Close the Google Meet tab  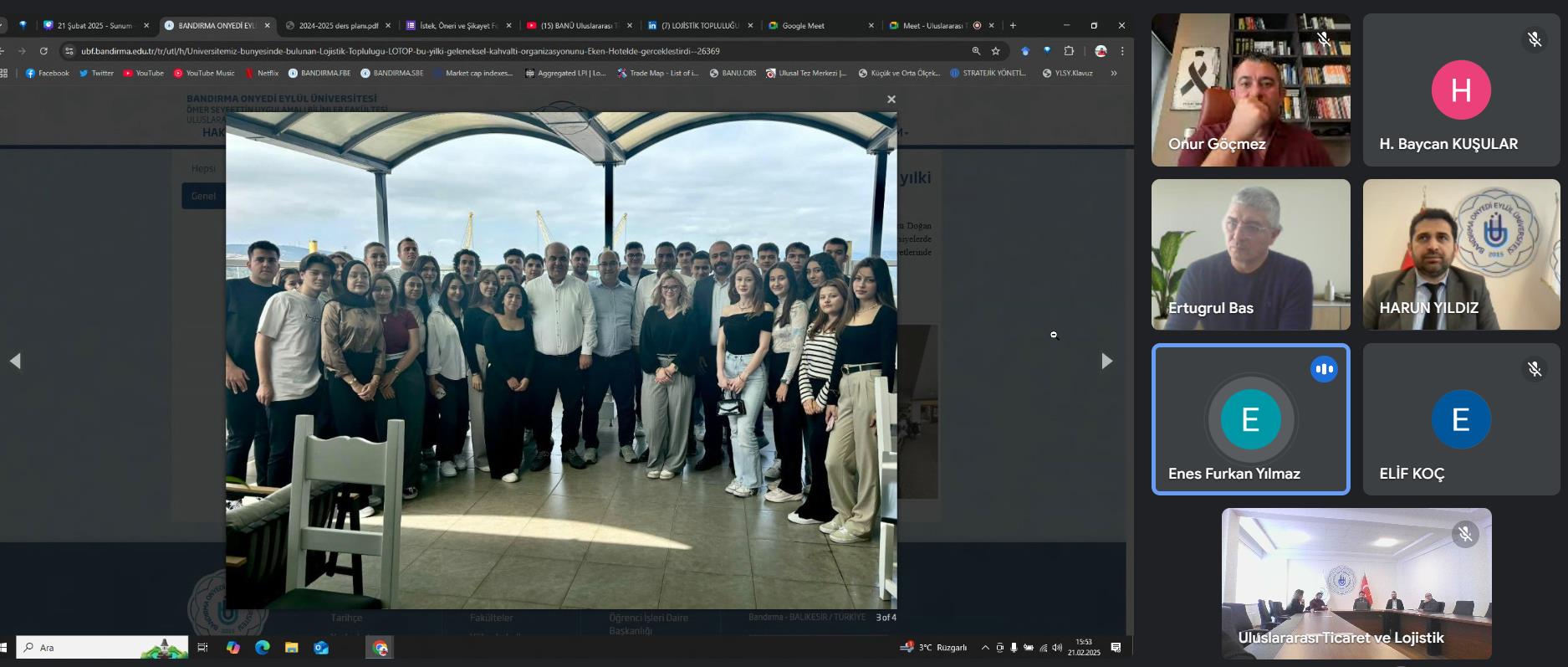[x=871, y=25]
